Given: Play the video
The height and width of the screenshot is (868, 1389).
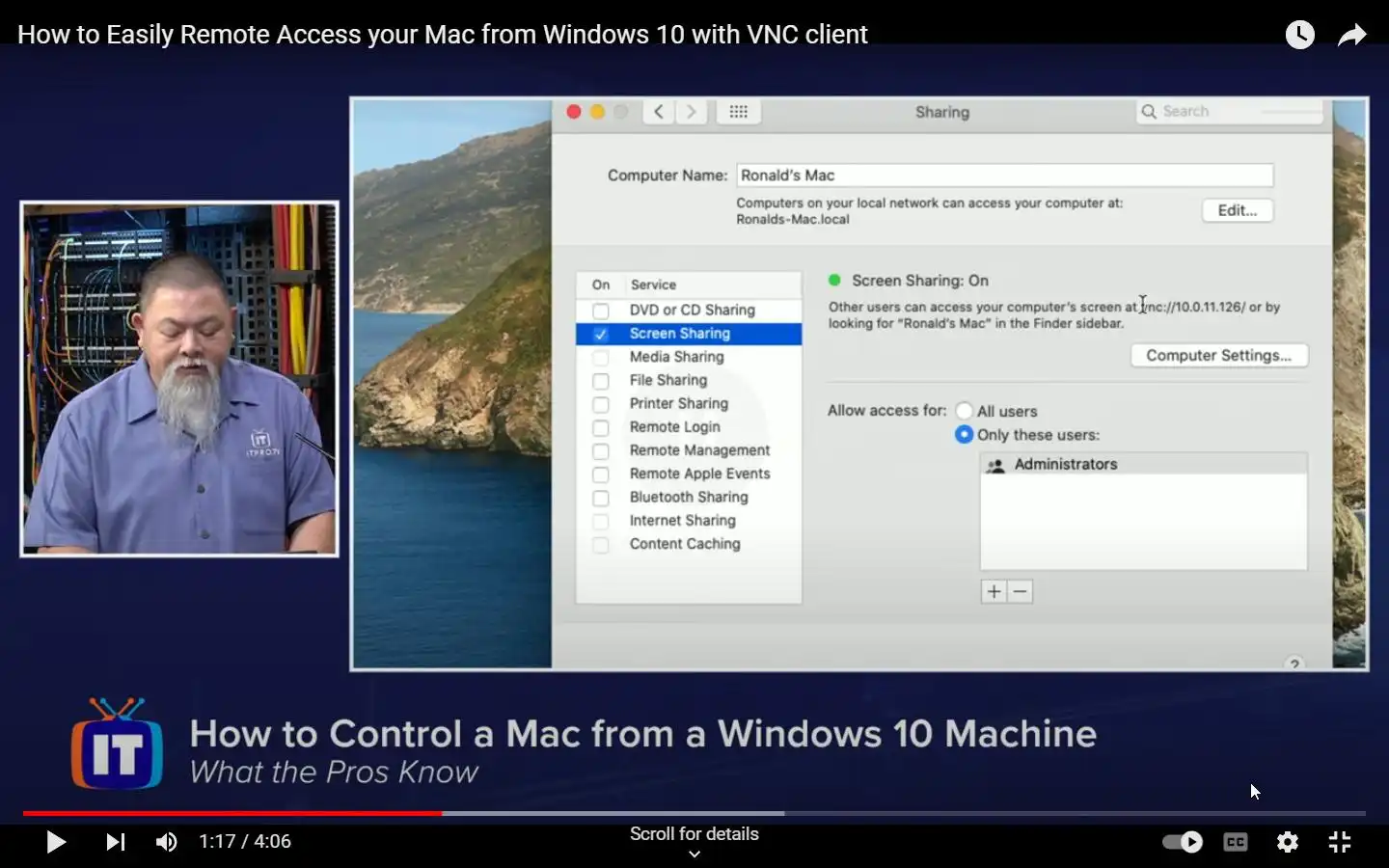Looking at the screenshot, I should coord(56,842).
